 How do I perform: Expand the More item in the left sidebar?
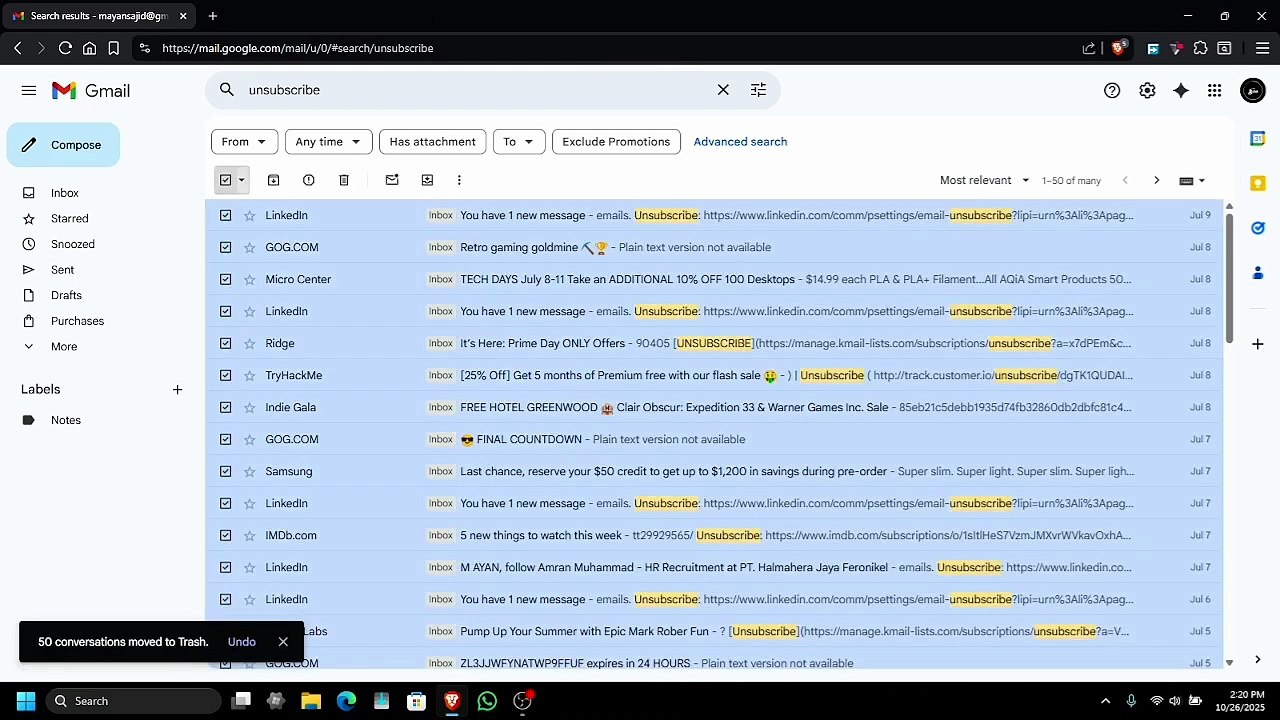[64, 346]
